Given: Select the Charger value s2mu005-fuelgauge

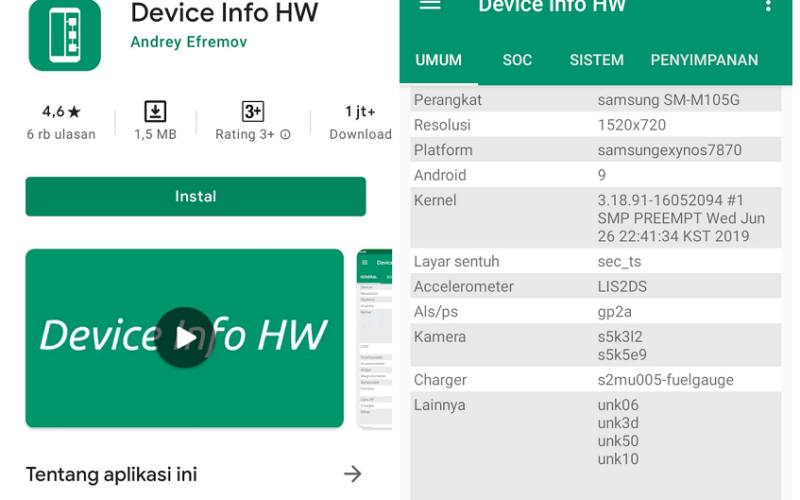Looking at the screenshot, I should tap(665, 380).
